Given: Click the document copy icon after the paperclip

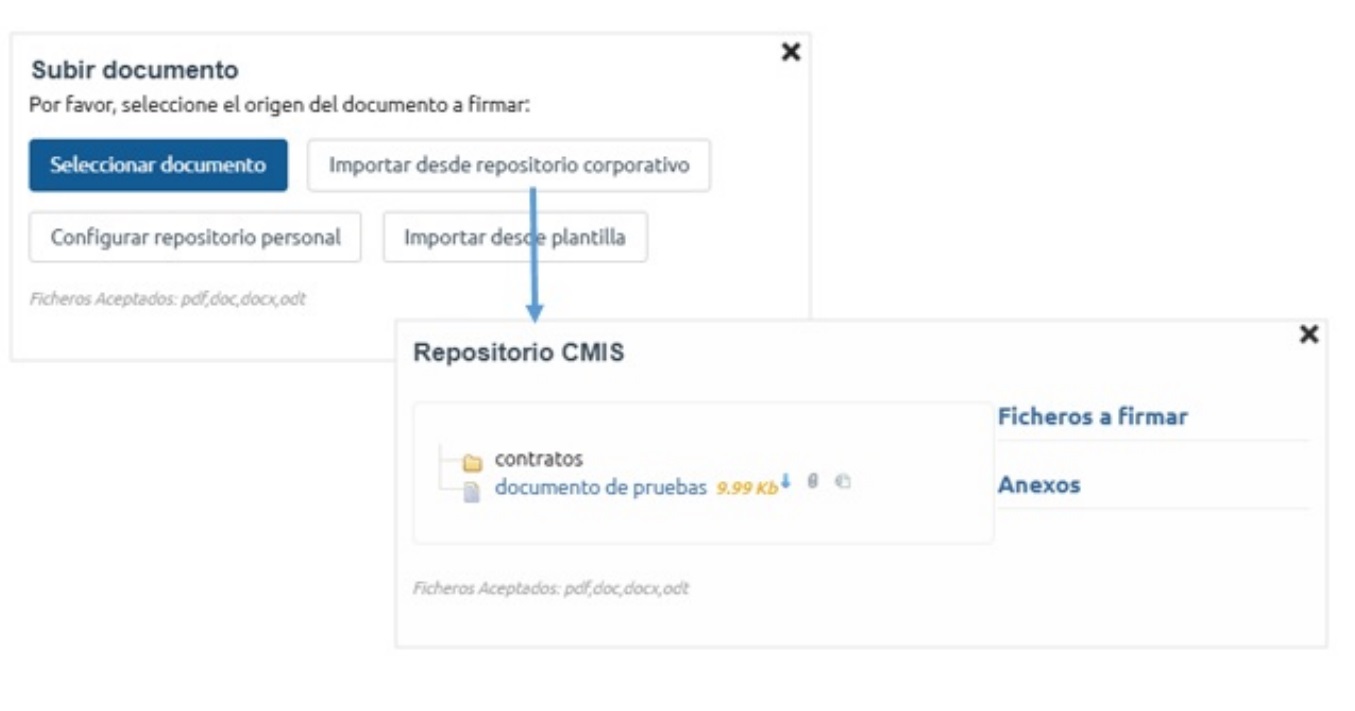Looking at the screenshot, I should (843, 481).
